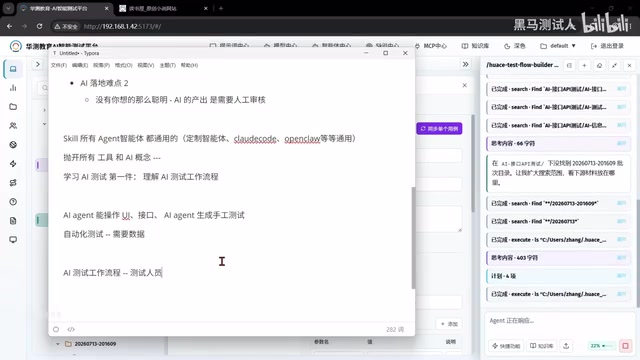Open Typora 主题(T) menu

tap(167, 65)
